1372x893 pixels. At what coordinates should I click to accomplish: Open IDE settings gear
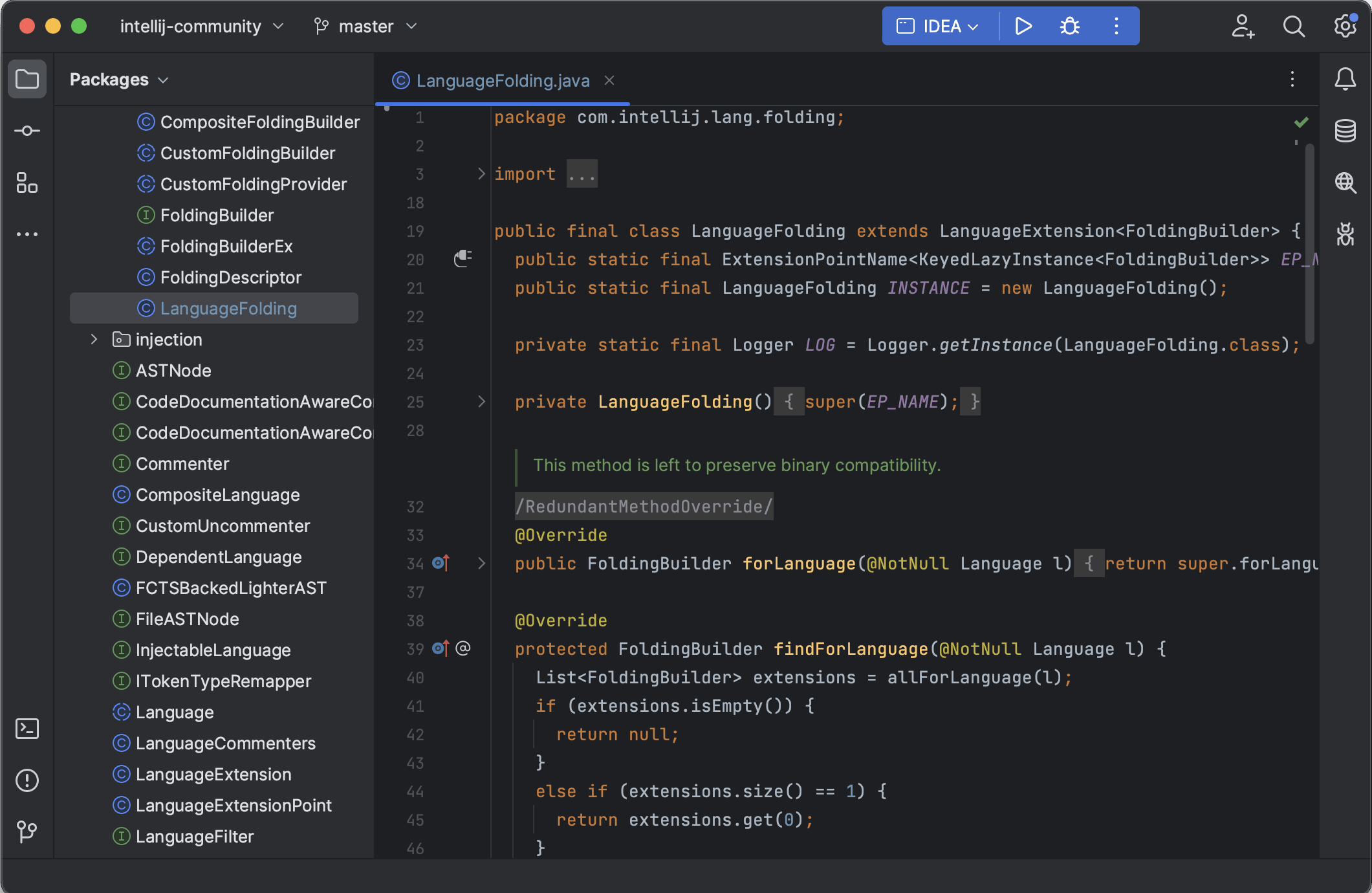(1345, 26)
